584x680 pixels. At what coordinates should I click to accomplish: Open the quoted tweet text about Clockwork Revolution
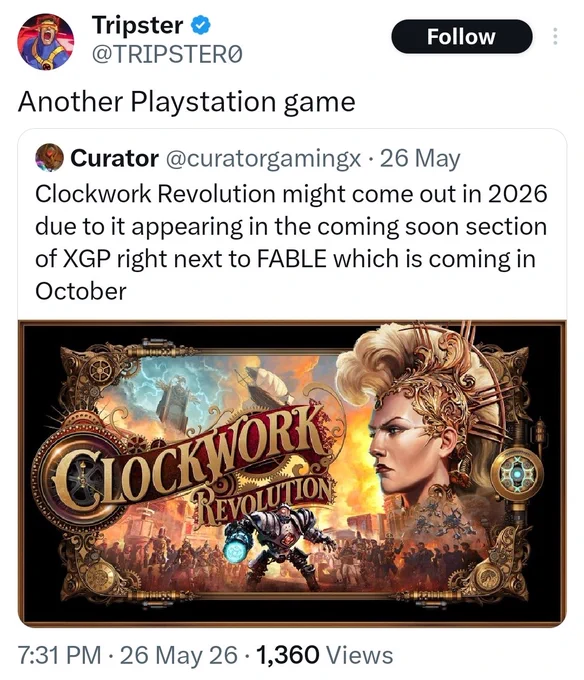click(291, 242)
